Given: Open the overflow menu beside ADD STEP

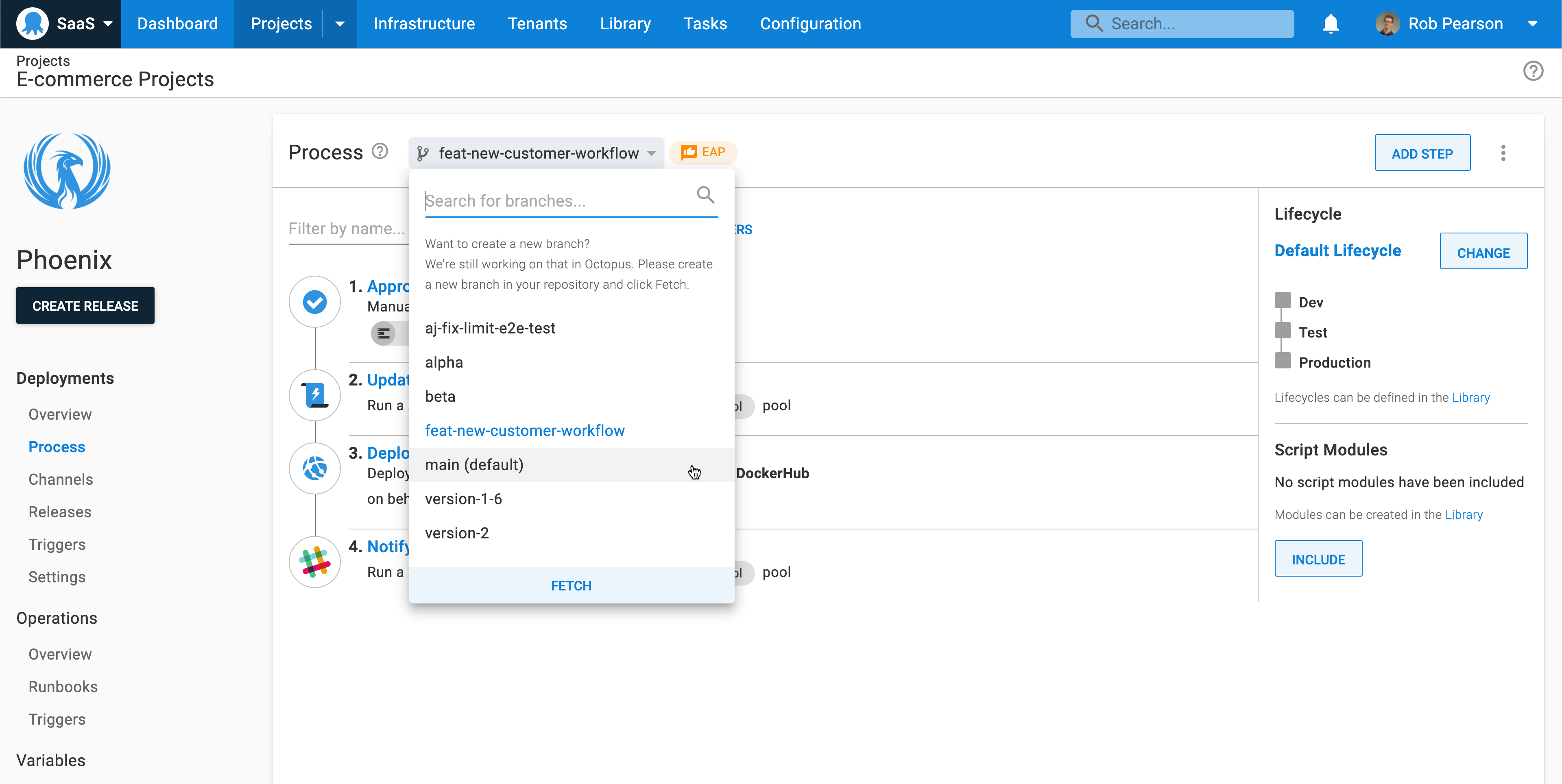Looking at the screenshot, I should 1503,153.
